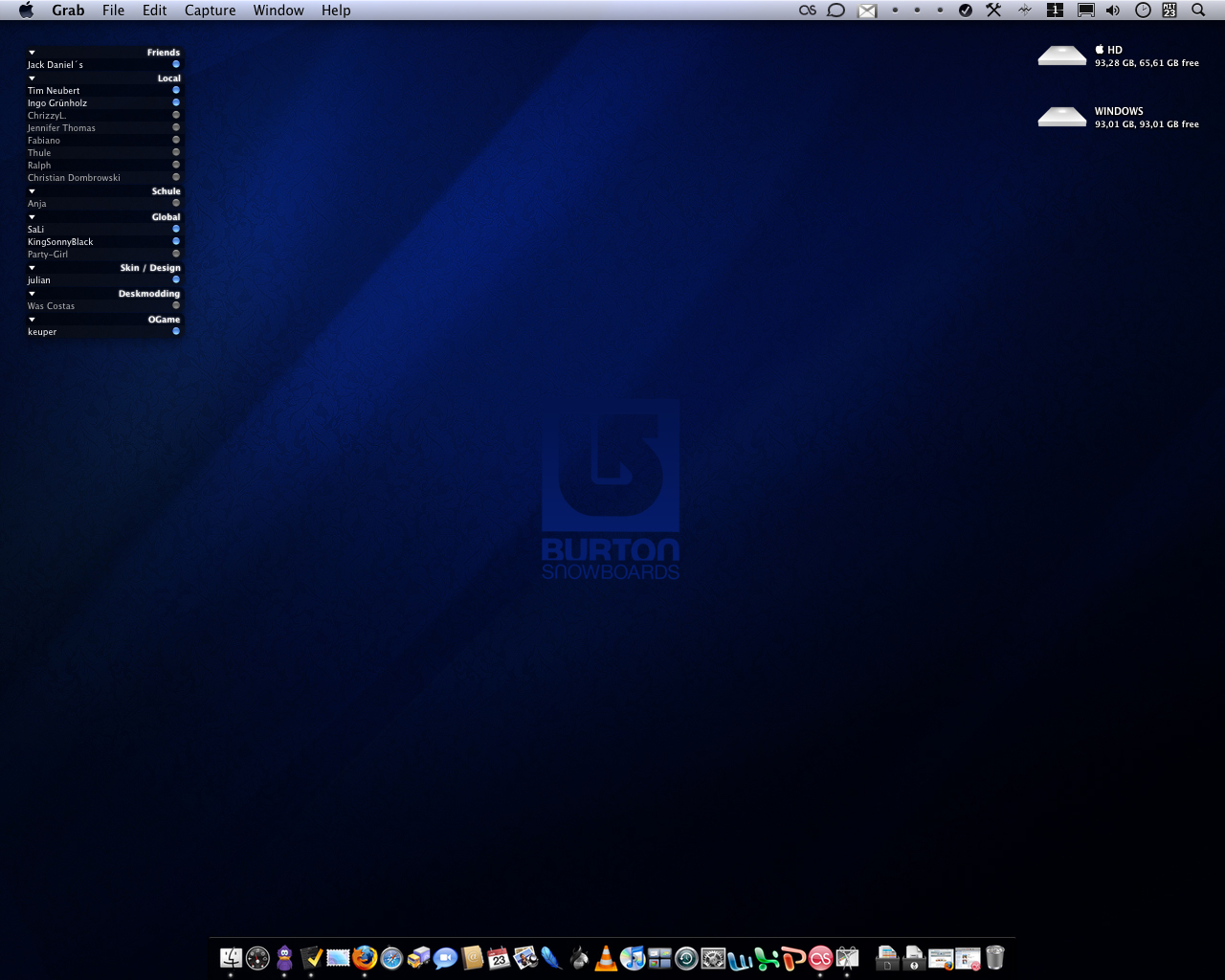This screenshot has width=1225, height=980.
Task: Open Last.fm menu bar icon
Action: coord(808,11)
